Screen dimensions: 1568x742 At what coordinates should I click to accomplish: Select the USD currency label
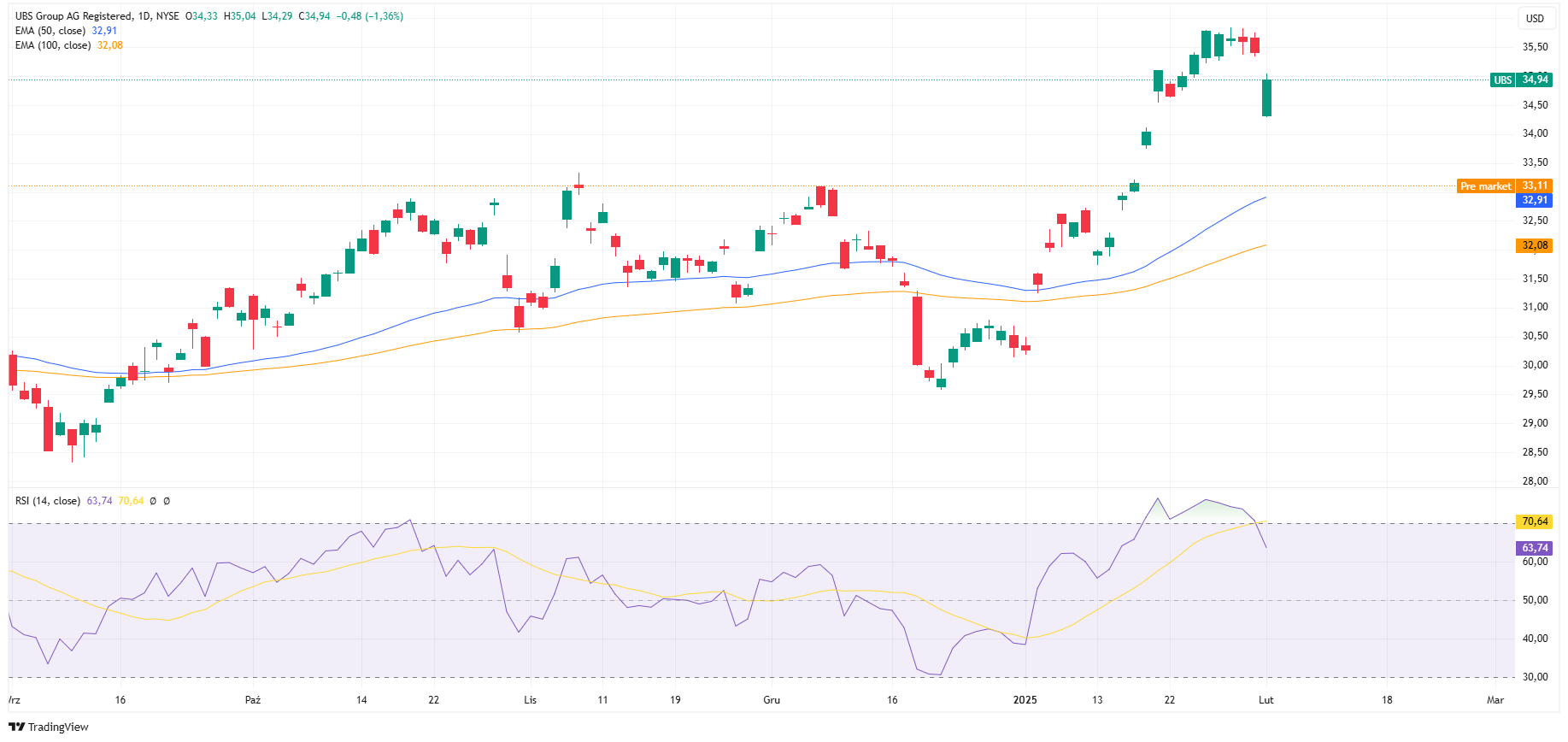(1535, 19)
